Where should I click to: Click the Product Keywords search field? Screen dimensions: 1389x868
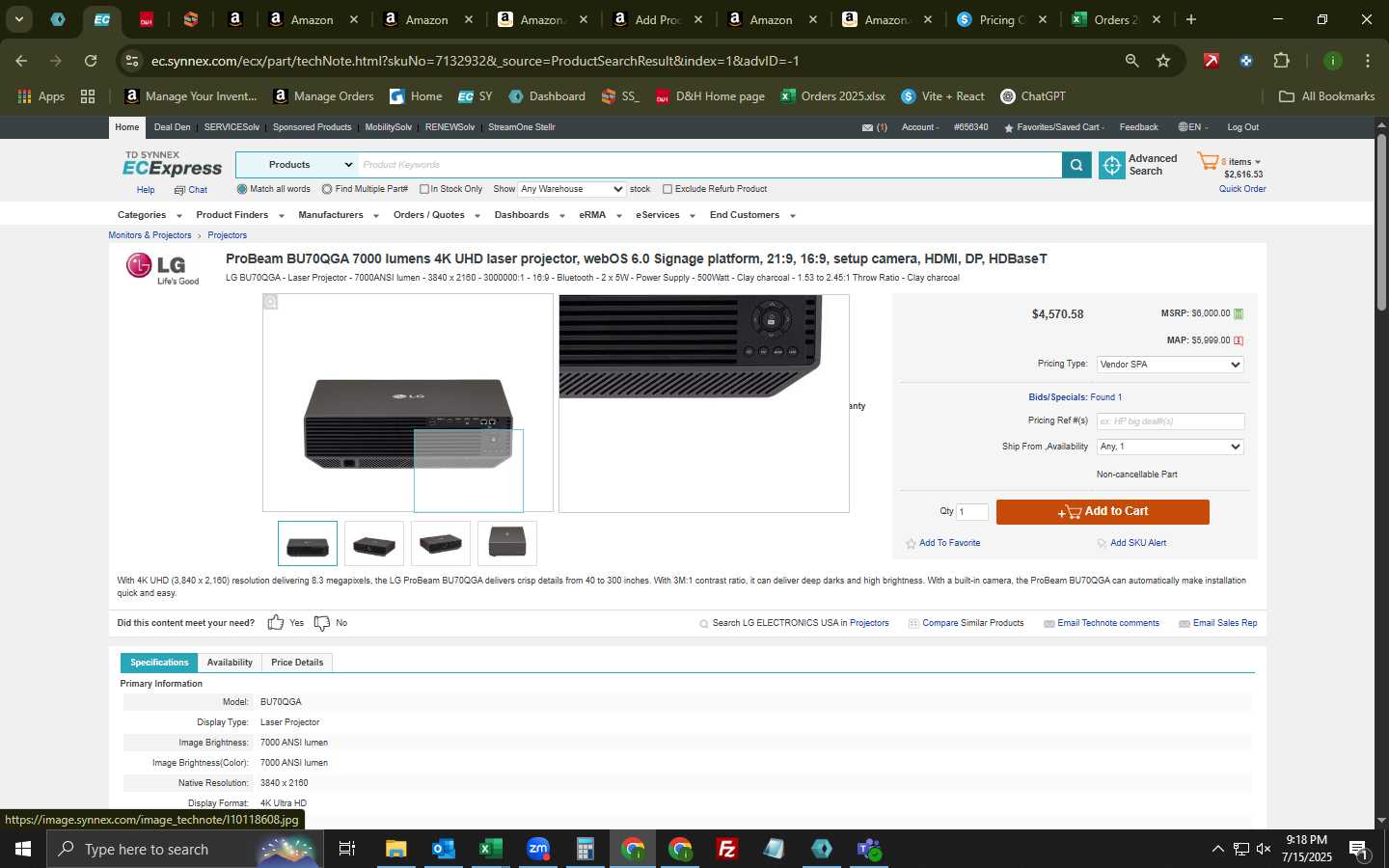[710, 165]
